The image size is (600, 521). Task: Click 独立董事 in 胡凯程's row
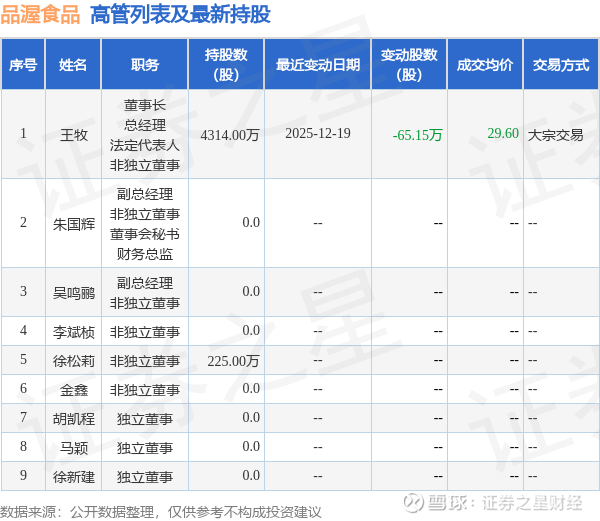tap(145, 419)
